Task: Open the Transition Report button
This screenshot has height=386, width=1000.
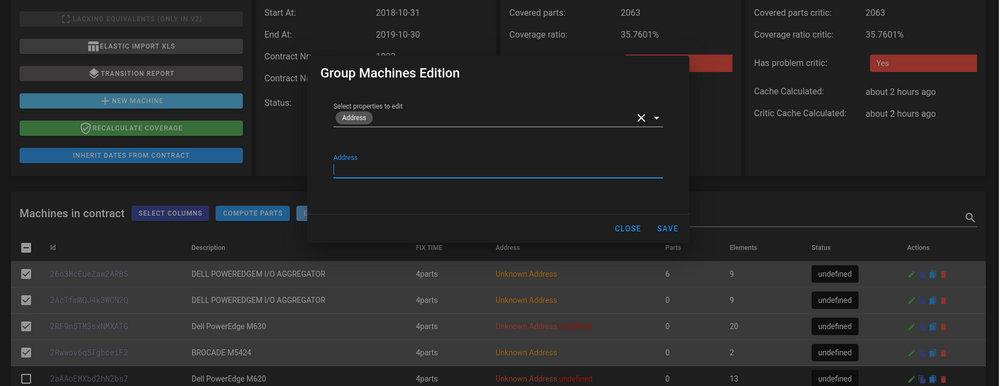Action: (x=131, y=73)
